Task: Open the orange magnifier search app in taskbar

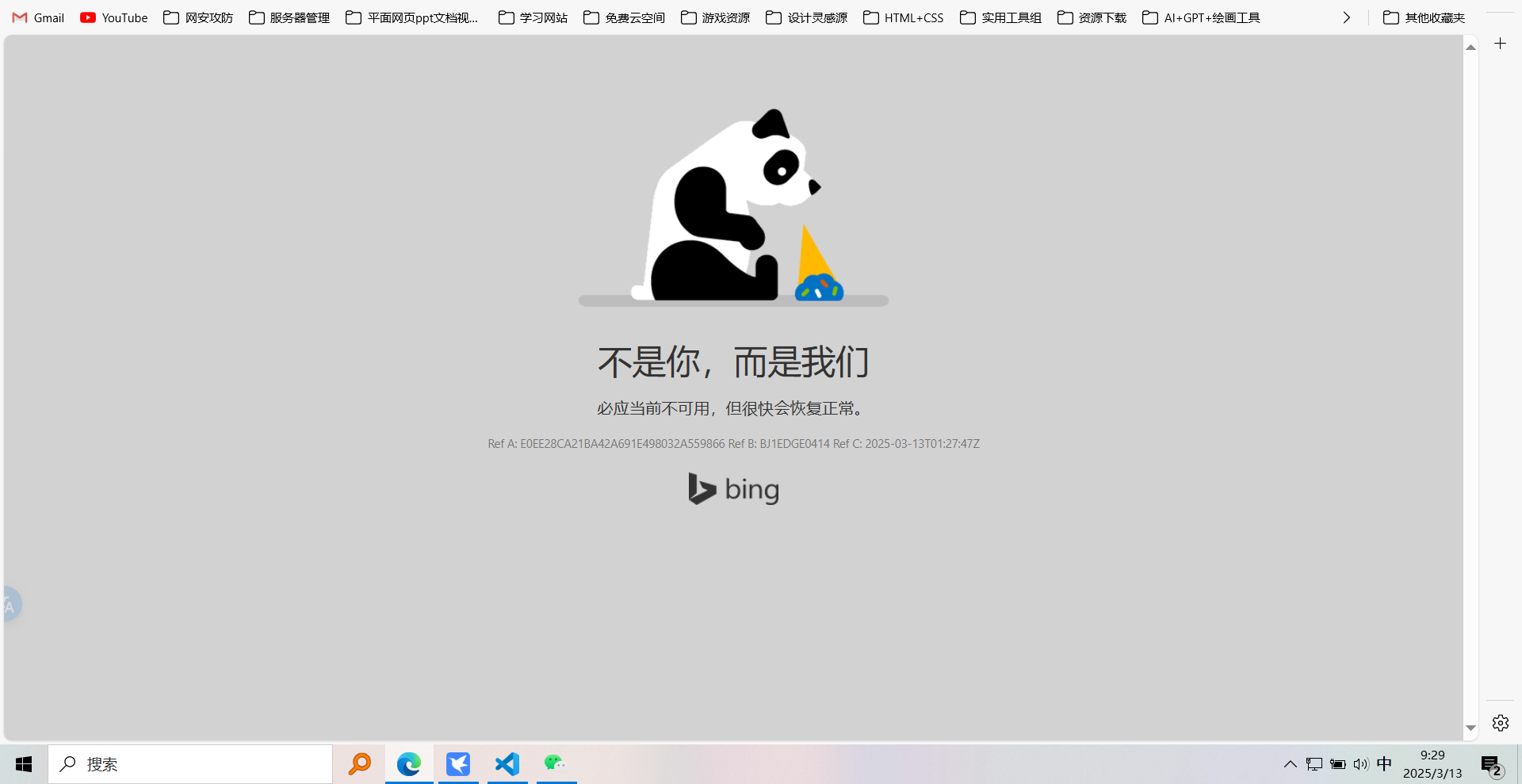Action: click(x=360, y=764)
